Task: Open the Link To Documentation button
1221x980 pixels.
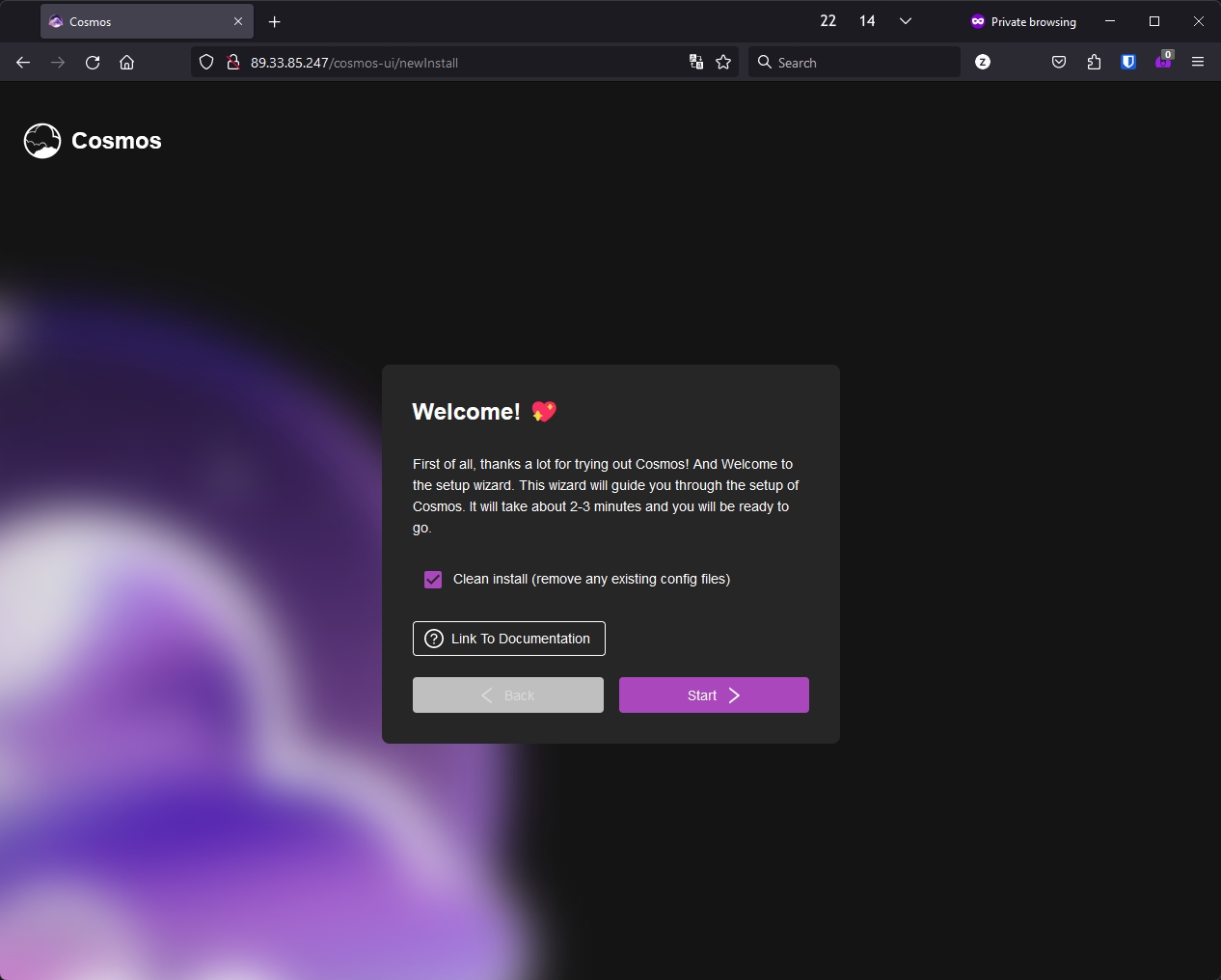Action: (x=509, y=639)
